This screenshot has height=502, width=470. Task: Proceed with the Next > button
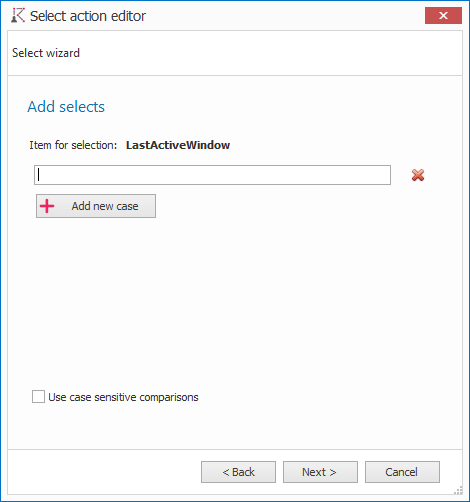320,472
